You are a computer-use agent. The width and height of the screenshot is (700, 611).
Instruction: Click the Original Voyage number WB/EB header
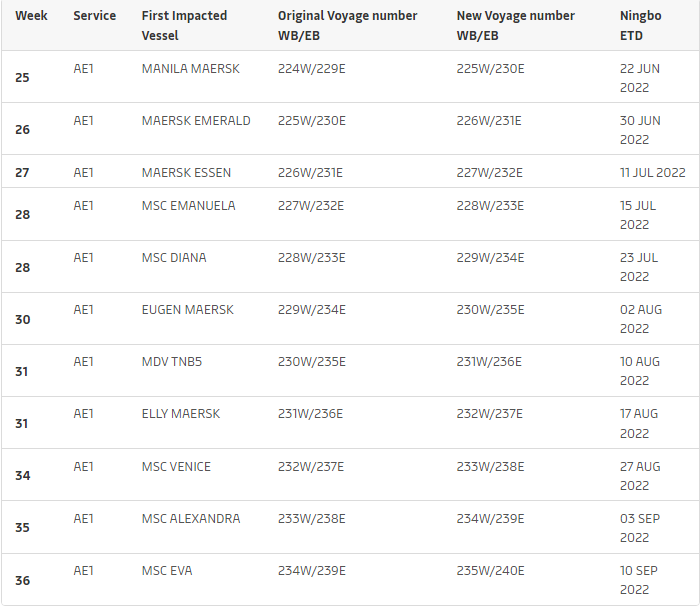[347, 25]
